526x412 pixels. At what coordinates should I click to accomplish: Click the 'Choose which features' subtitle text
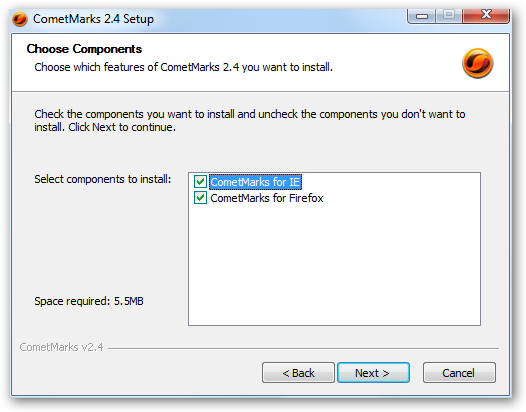183,67
